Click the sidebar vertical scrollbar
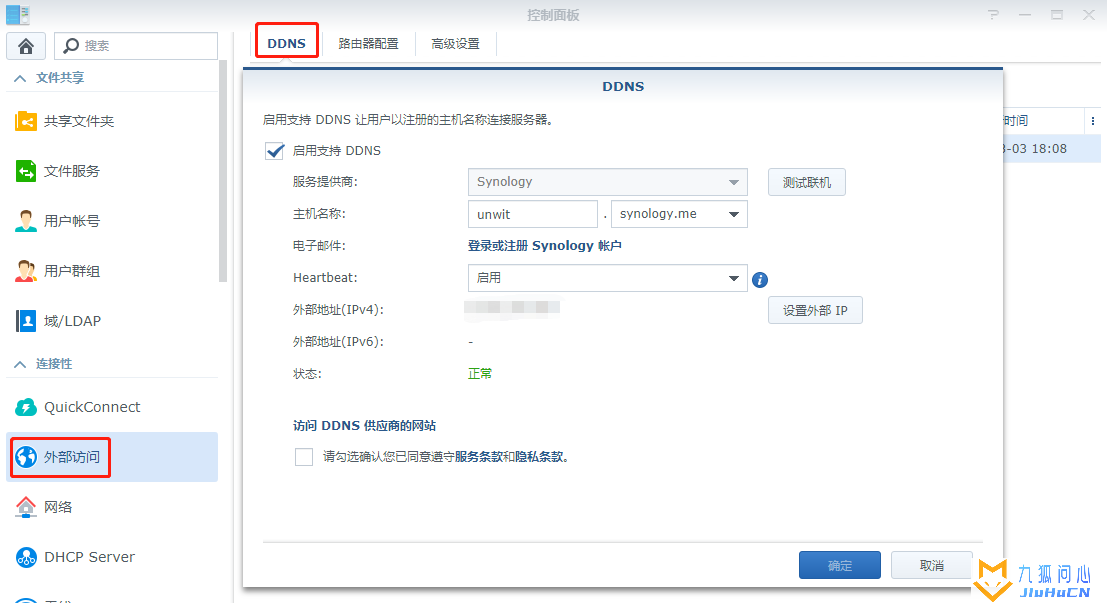 [223, 171]
